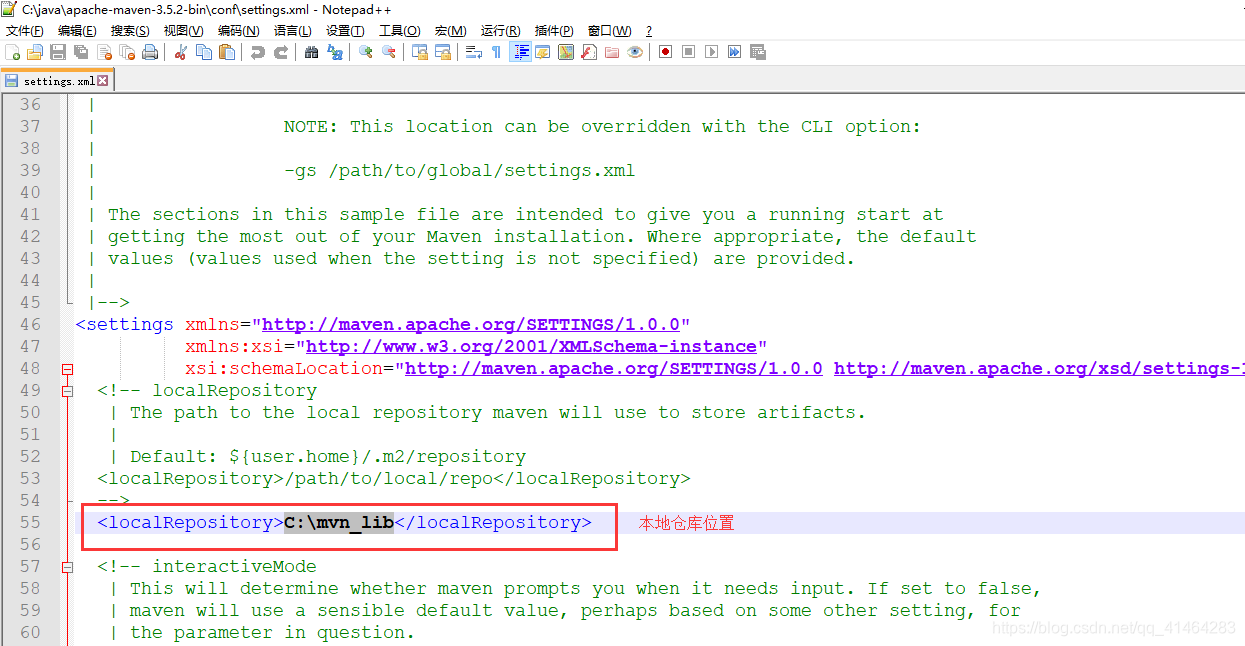Show the Document Map panel icon

tap(566, 52)
